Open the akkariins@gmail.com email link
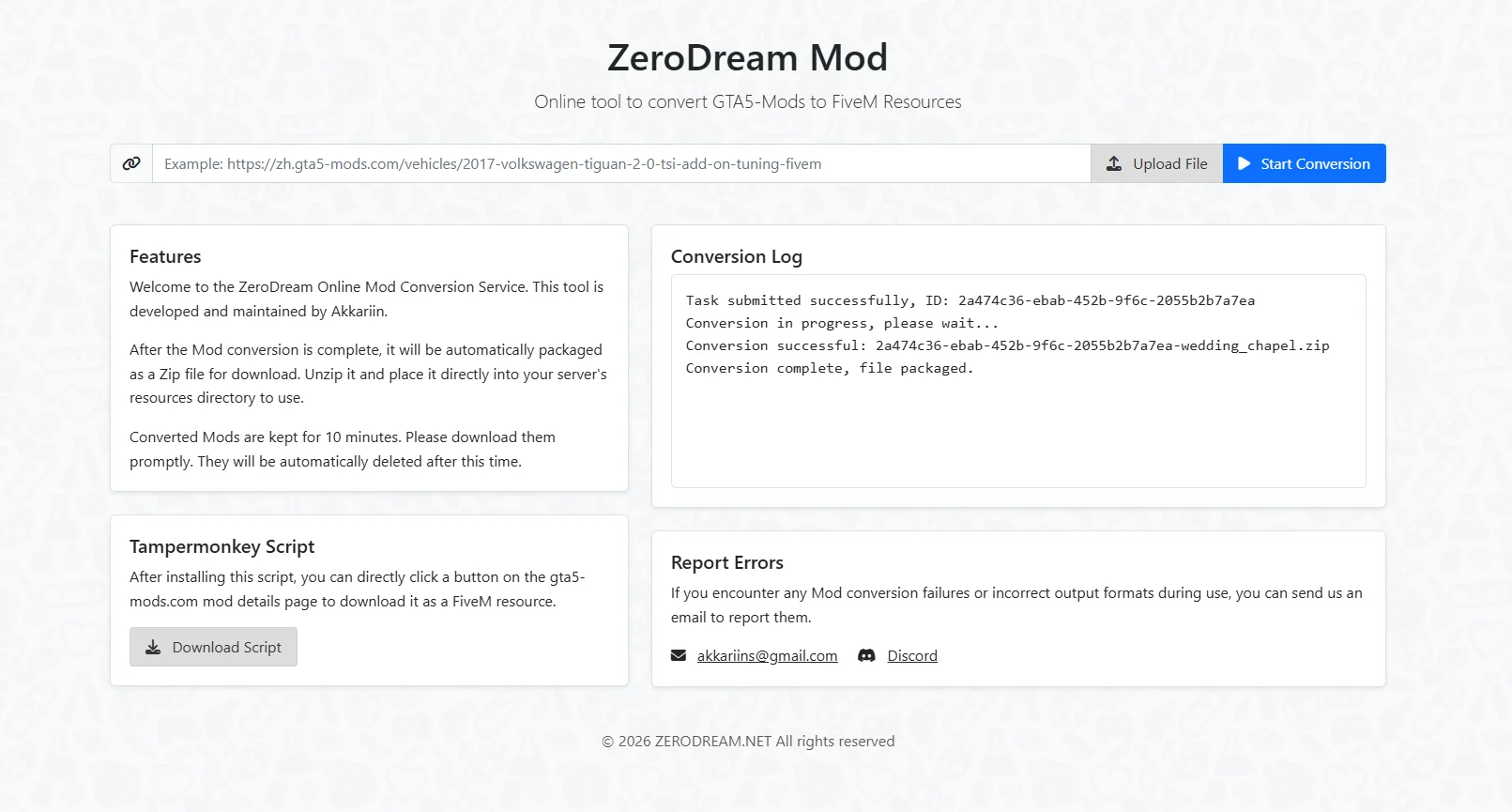Image resolution: width=1512 pixels, height=812 pixels. click(767, 656)
